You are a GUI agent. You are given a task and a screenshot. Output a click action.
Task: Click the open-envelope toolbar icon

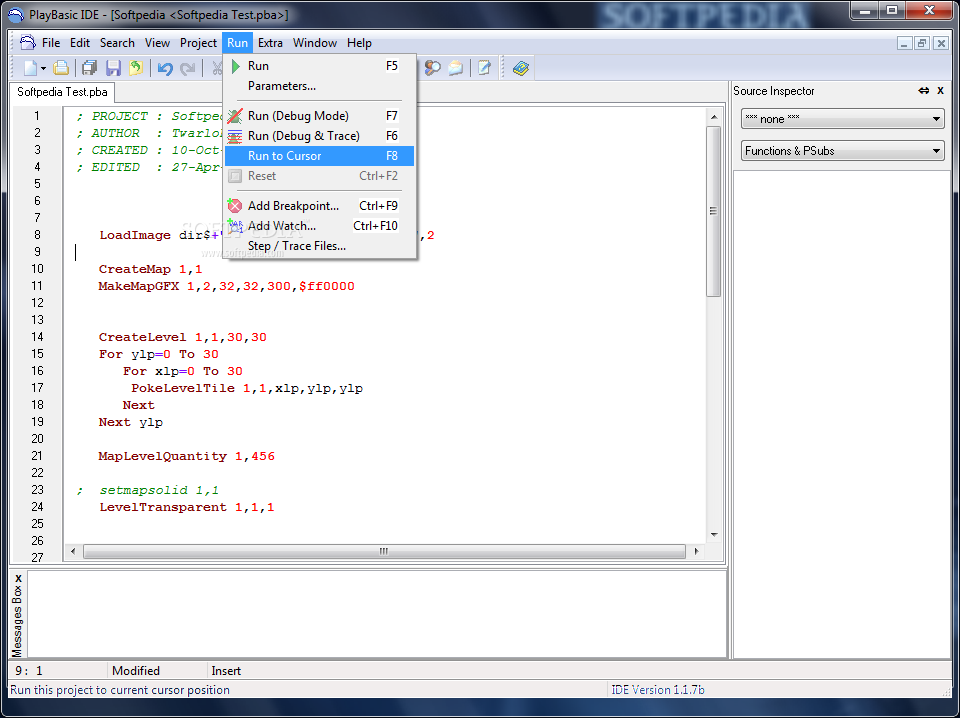tap(456, 68)
